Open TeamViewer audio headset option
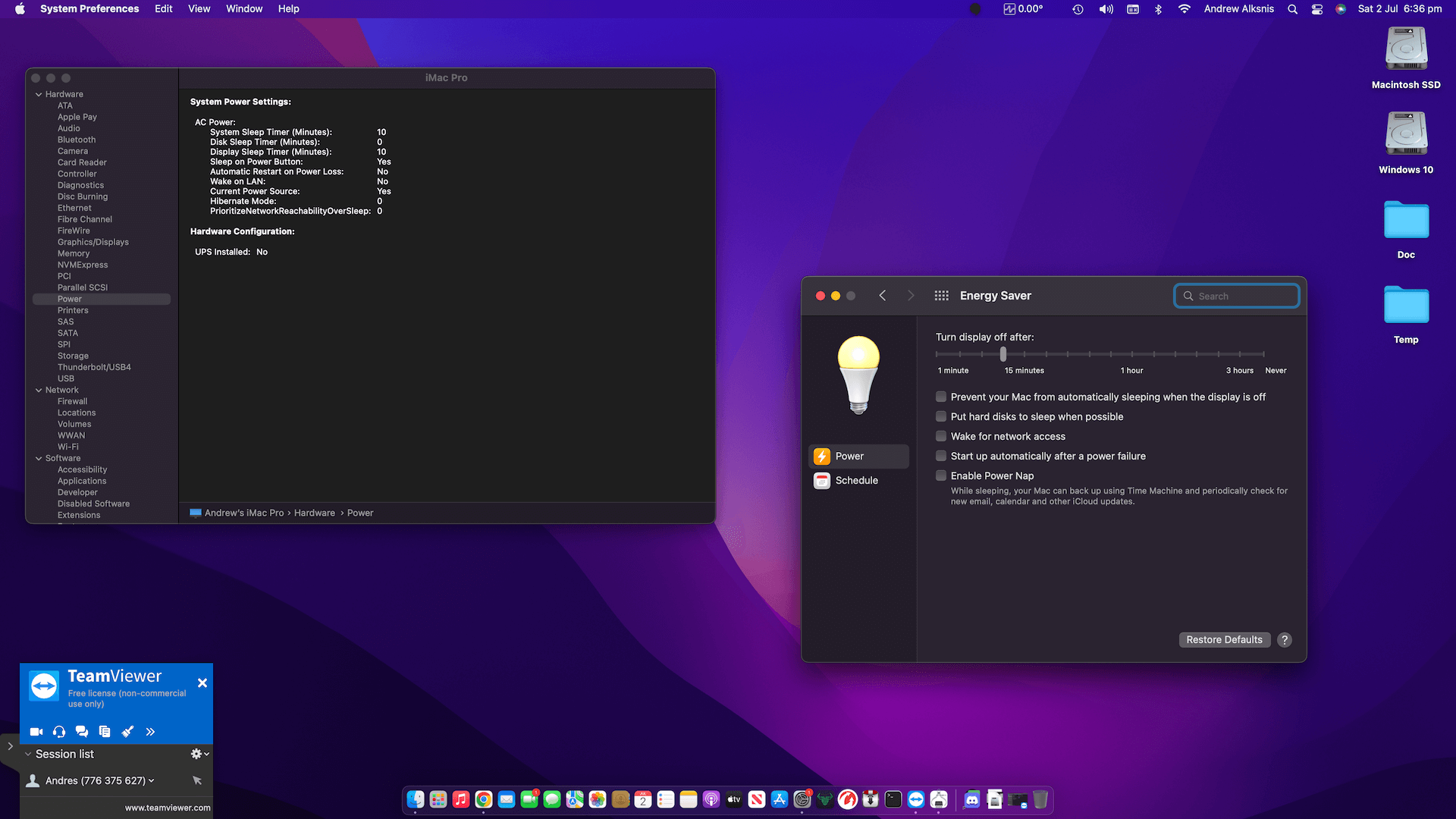Screen dimensions: 1456x819 pos(59,732)
